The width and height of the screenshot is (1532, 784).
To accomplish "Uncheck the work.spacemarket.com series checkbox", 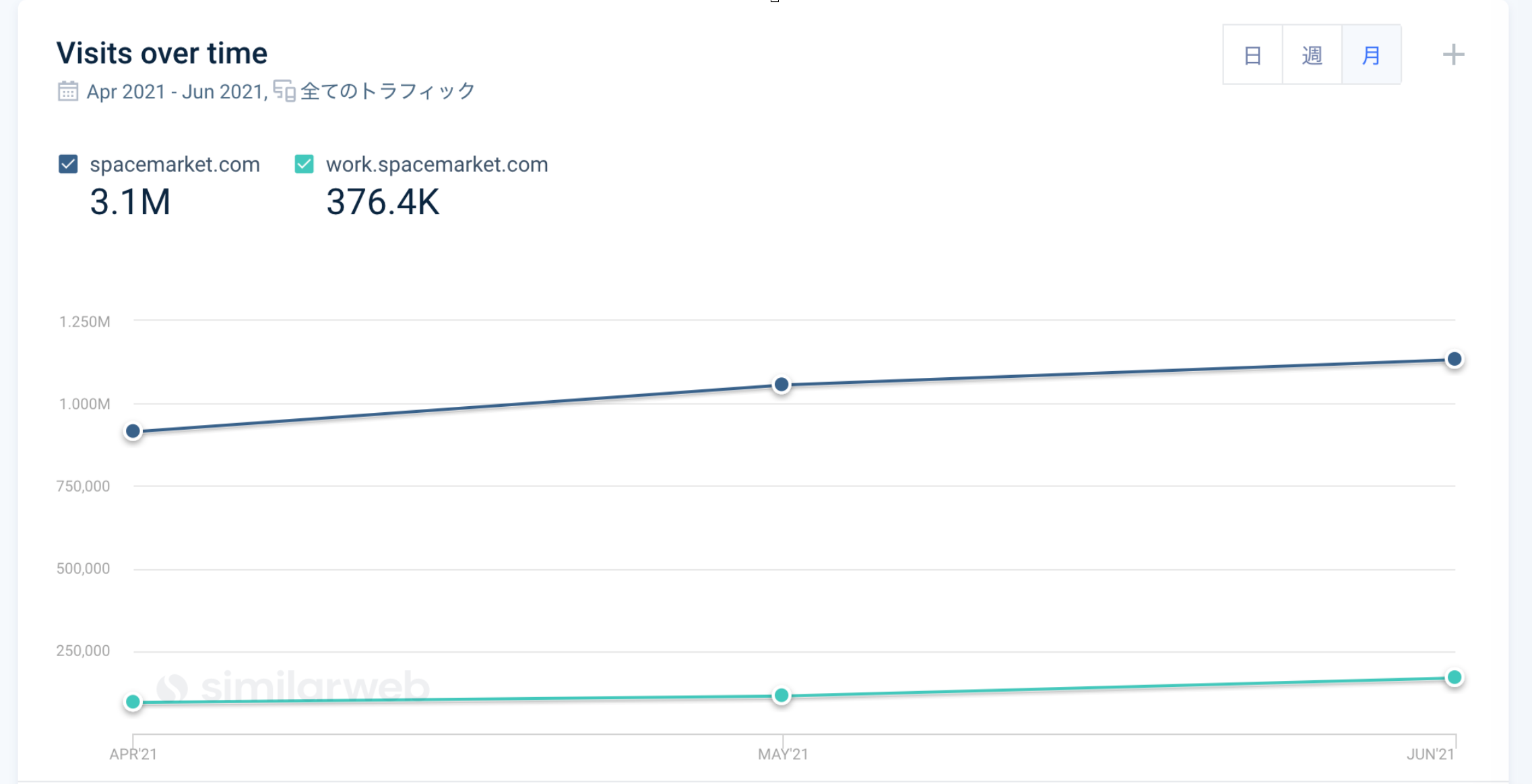I will click(304, 164).
